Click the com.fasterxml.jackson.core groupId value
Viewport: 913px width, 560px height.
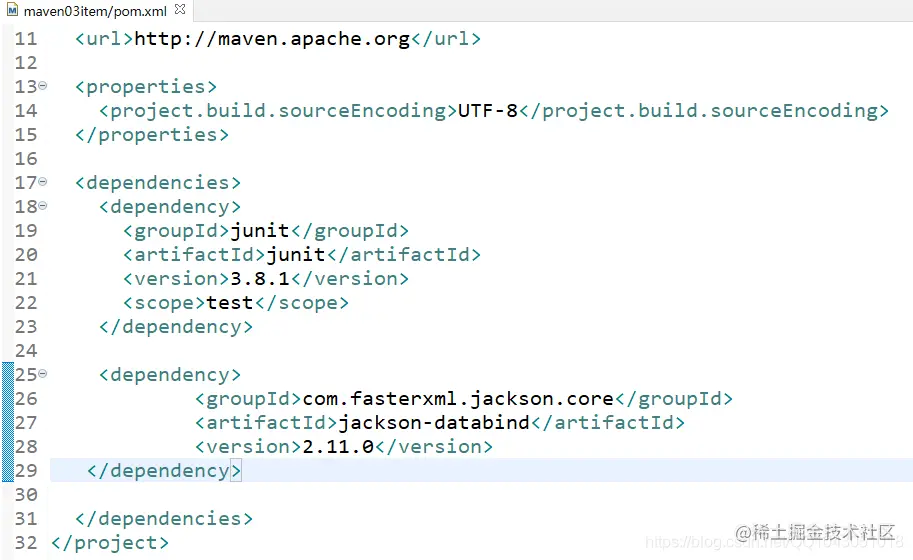458,399
